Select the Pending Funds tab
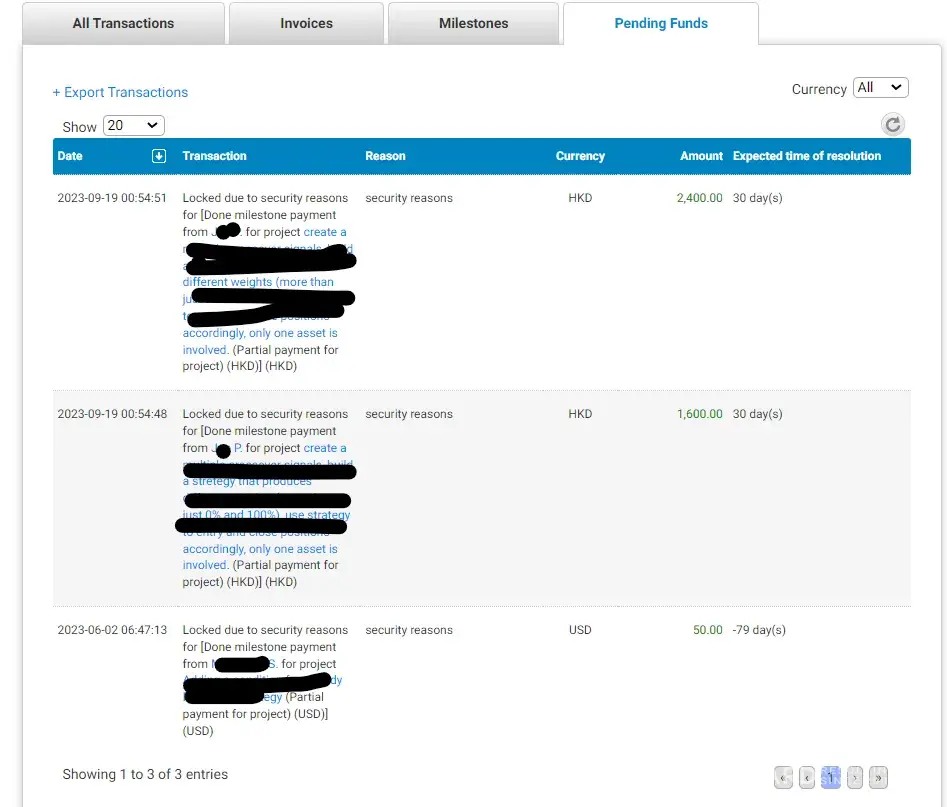Viewport: 947px width, 807px height. click(661, 23)
